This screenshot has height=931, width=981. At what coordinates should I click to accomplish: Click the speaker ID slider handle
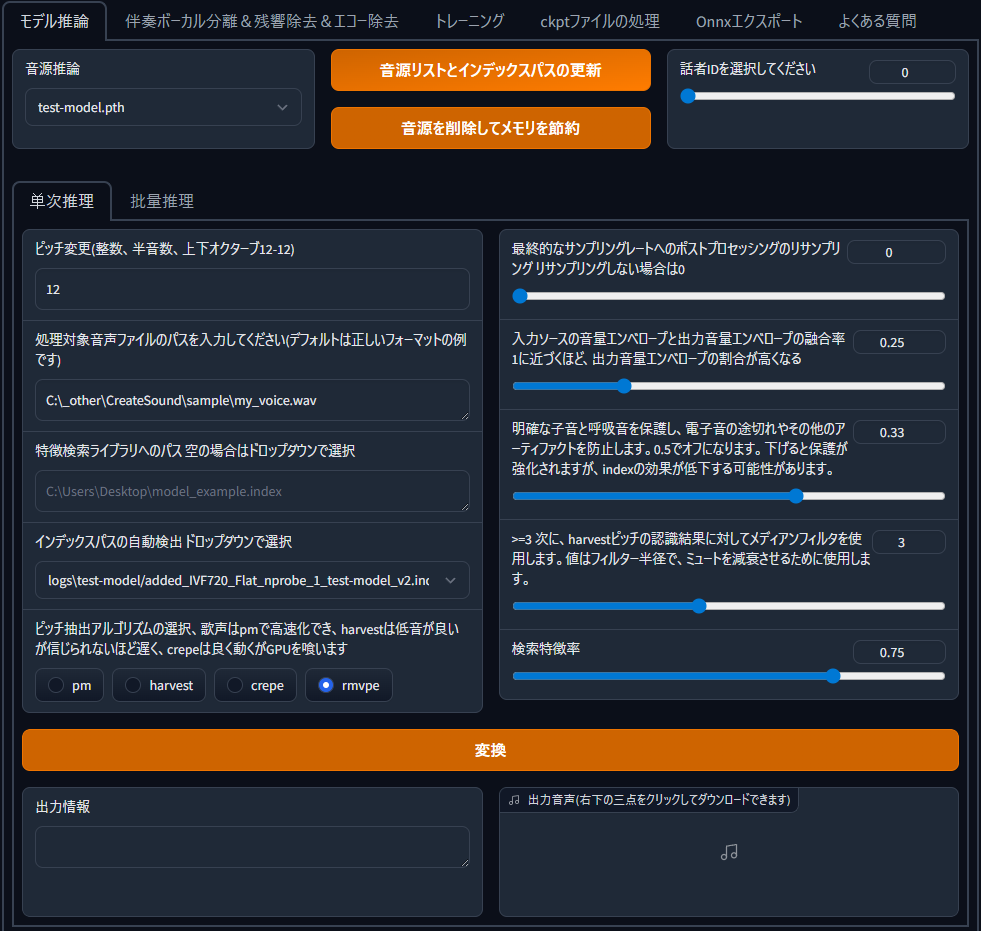click(x=688, y=96)
